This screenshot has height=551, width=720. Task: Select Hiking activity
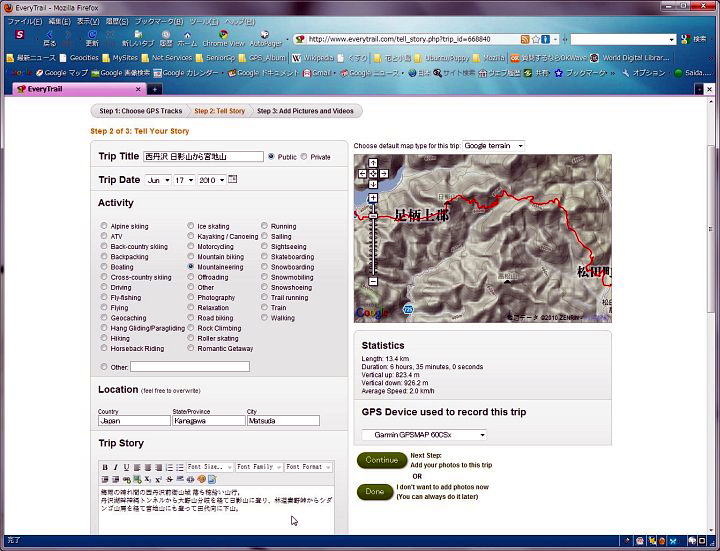pyautogui.click(x=104, y=338)
